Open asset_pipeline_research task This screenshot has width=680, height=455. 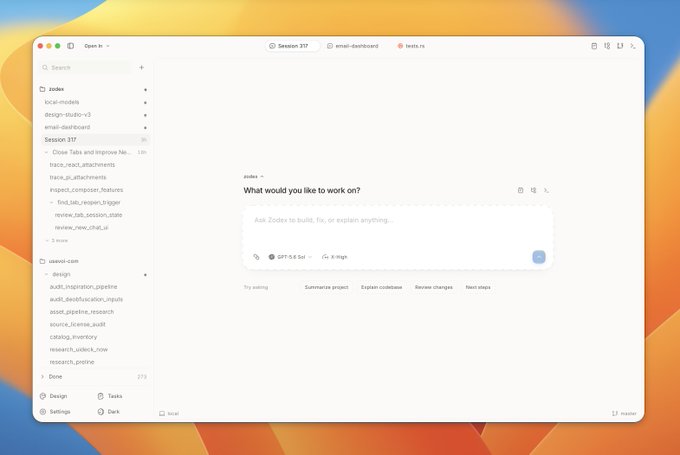[82, 312]
